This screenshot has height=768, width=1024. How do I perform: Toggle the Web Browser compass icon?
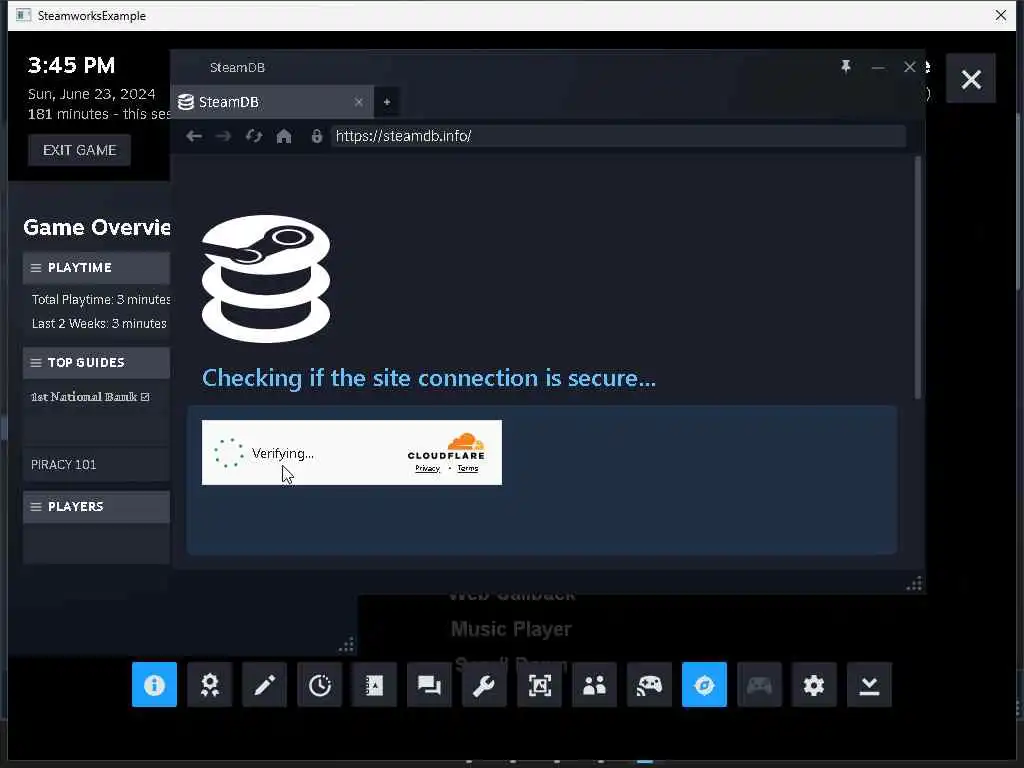click(704, 684)
